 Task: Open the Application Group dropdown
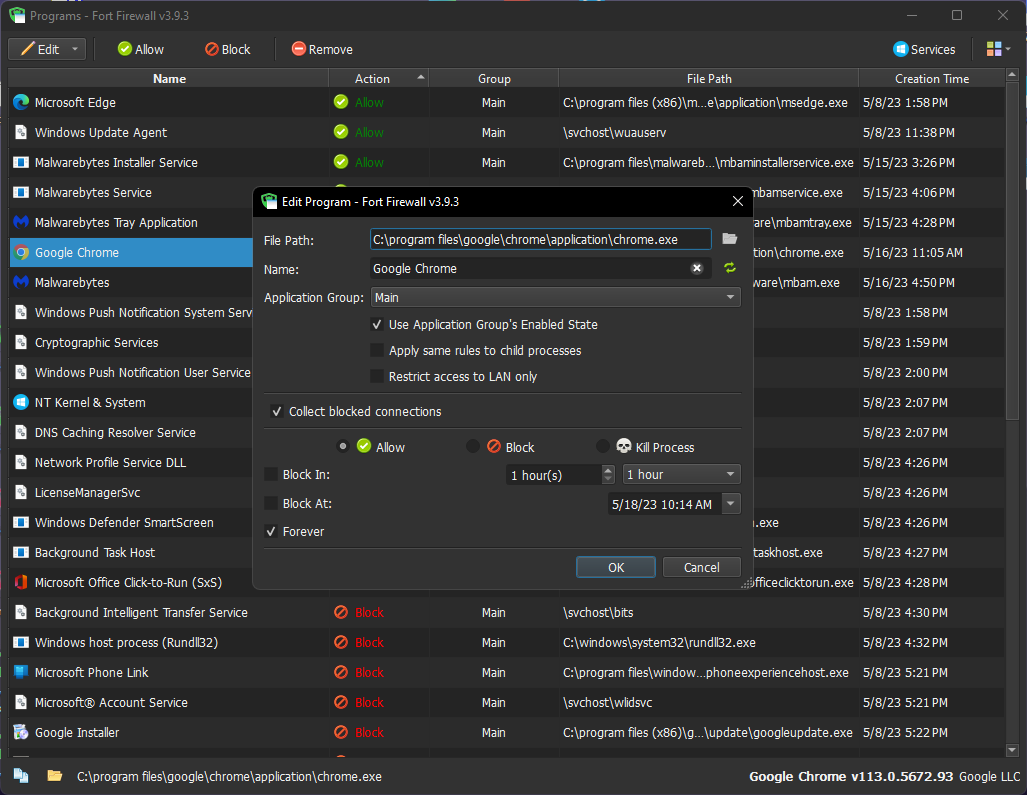pyautogui.click(x=555, y=297)
